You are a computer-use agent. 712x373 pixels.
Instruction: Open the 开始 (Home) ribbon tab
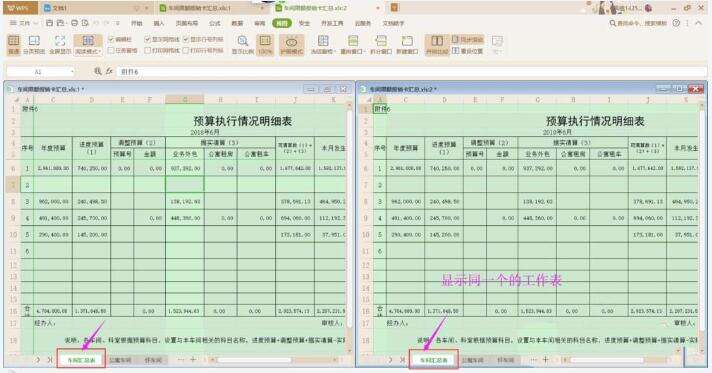(x=136, y=23)
